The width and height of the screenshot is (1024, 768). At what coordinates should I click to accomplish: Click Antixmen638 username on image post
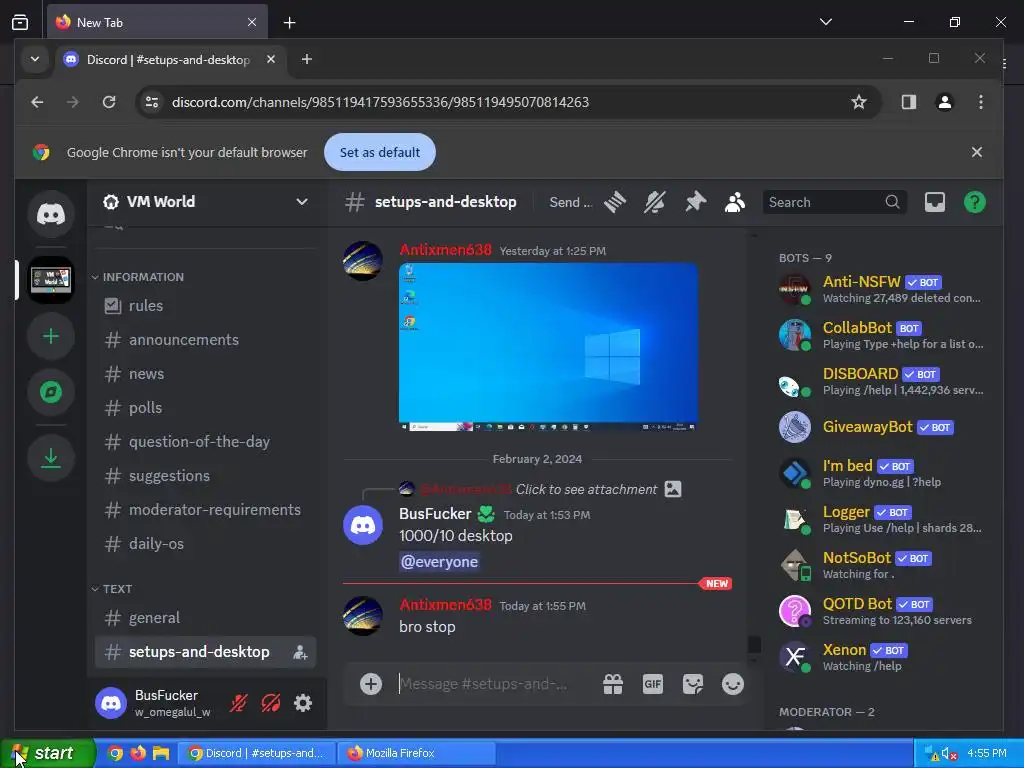coord(445,249)
